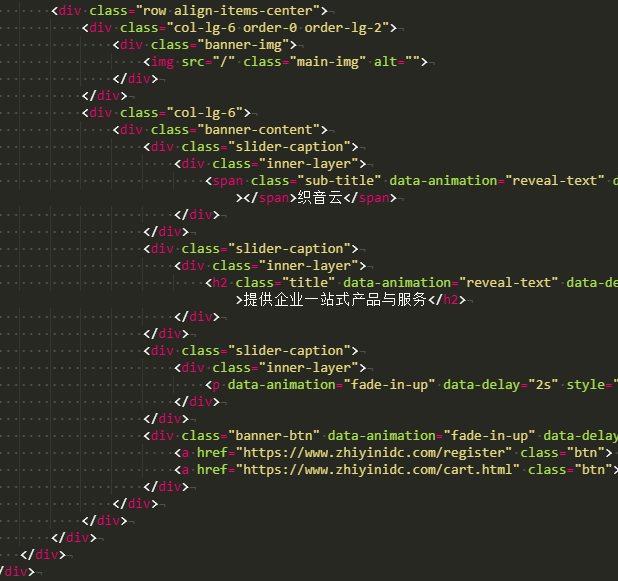
Task: Click the style attribute on the p tag
Action: (588, 385)
